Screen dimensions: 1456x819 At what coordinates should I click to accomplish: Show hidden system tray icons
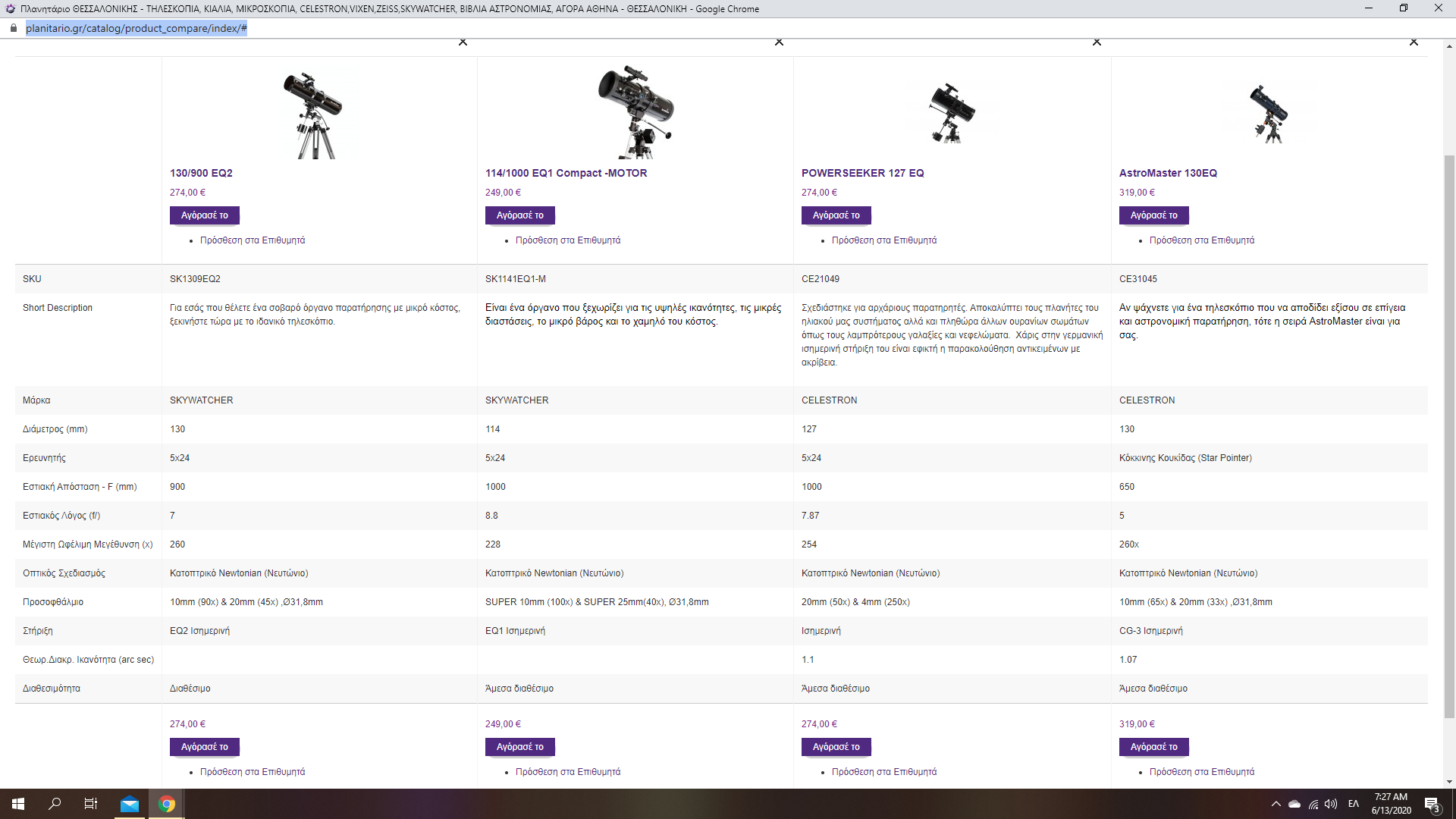pyautogui.click(x=1276, y=804)
